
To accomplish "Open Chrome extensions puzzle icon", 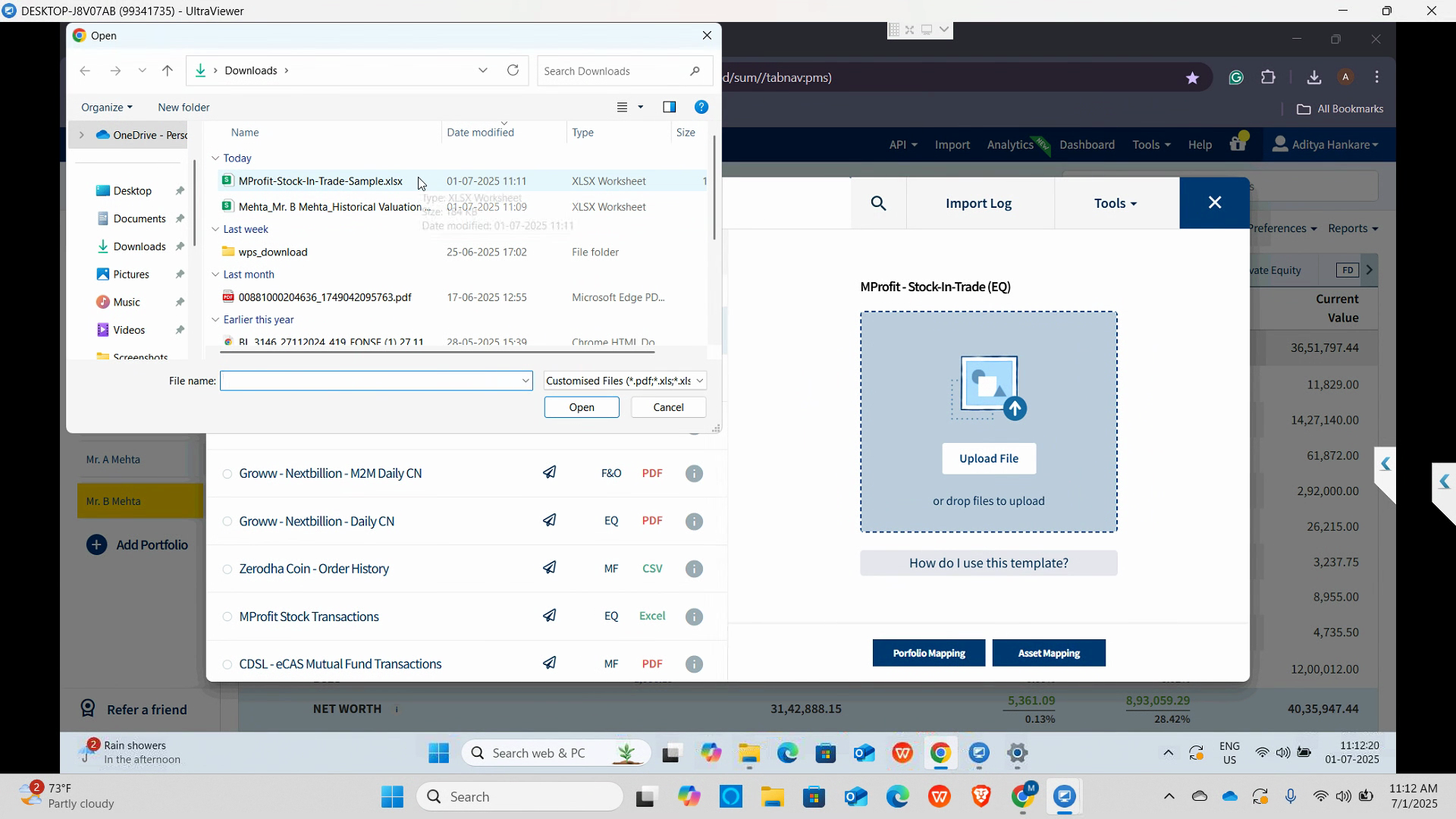I will 1268,77.
